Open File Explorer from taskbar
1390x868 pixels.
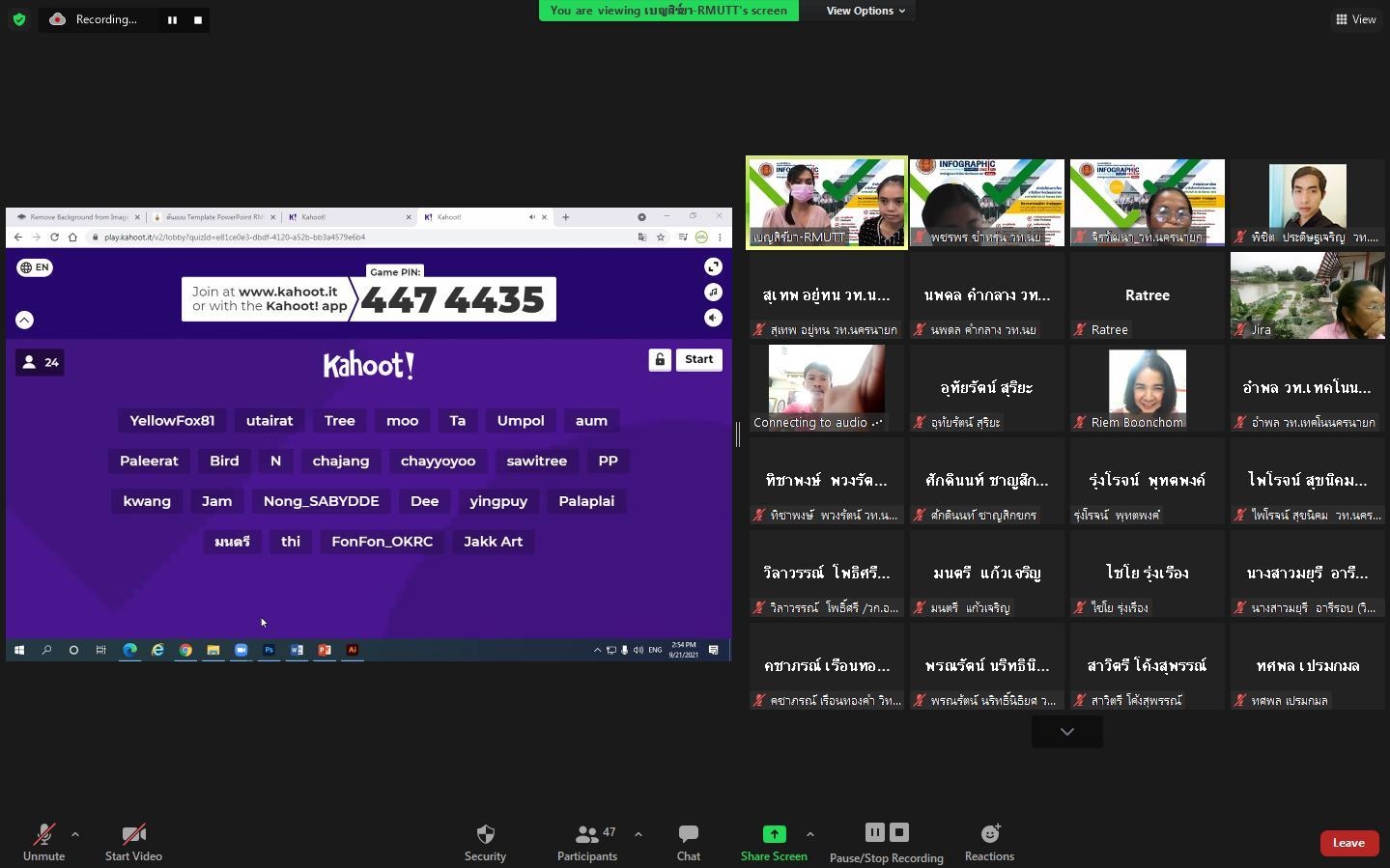pos(213,650)
